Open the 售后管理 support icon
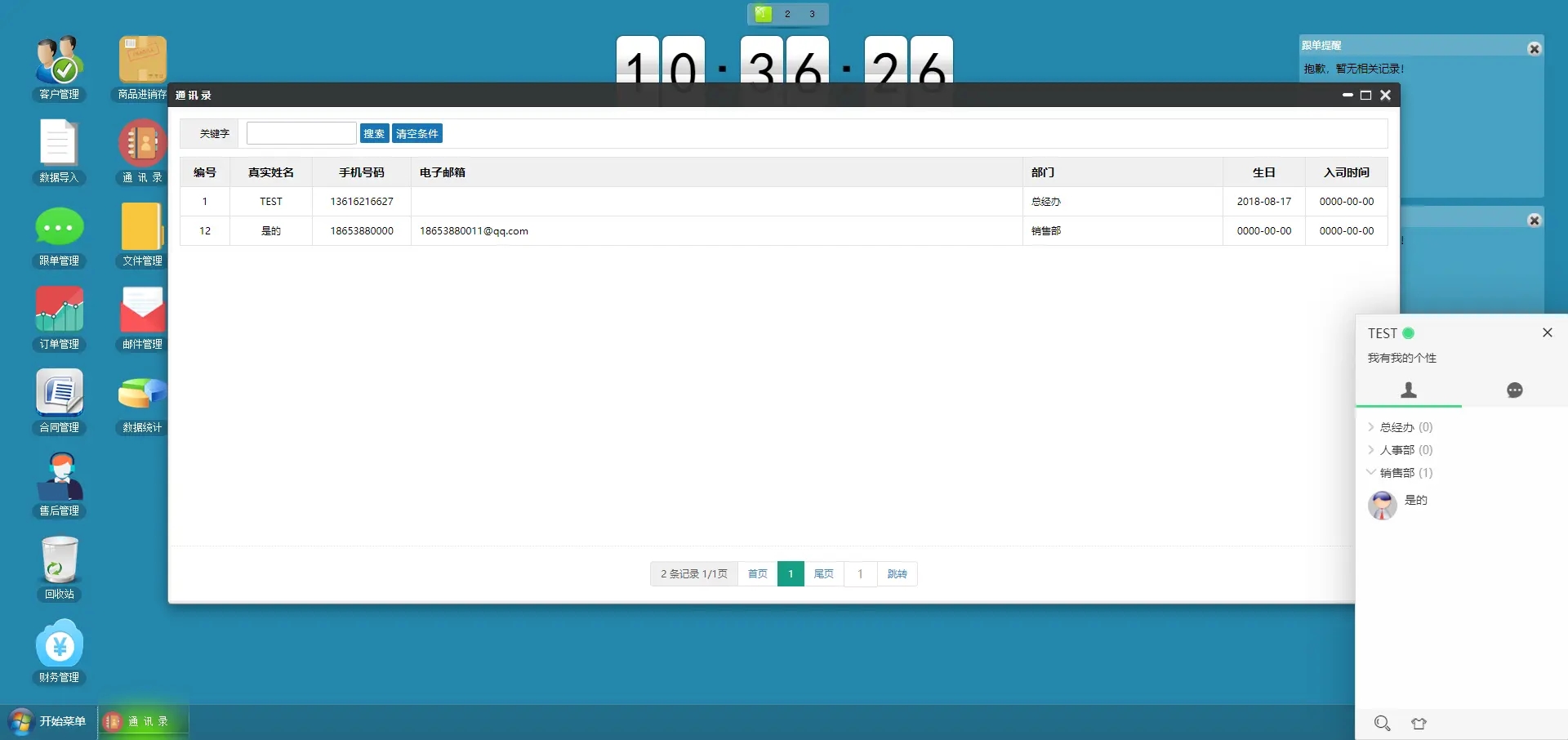 coord(59,478)
